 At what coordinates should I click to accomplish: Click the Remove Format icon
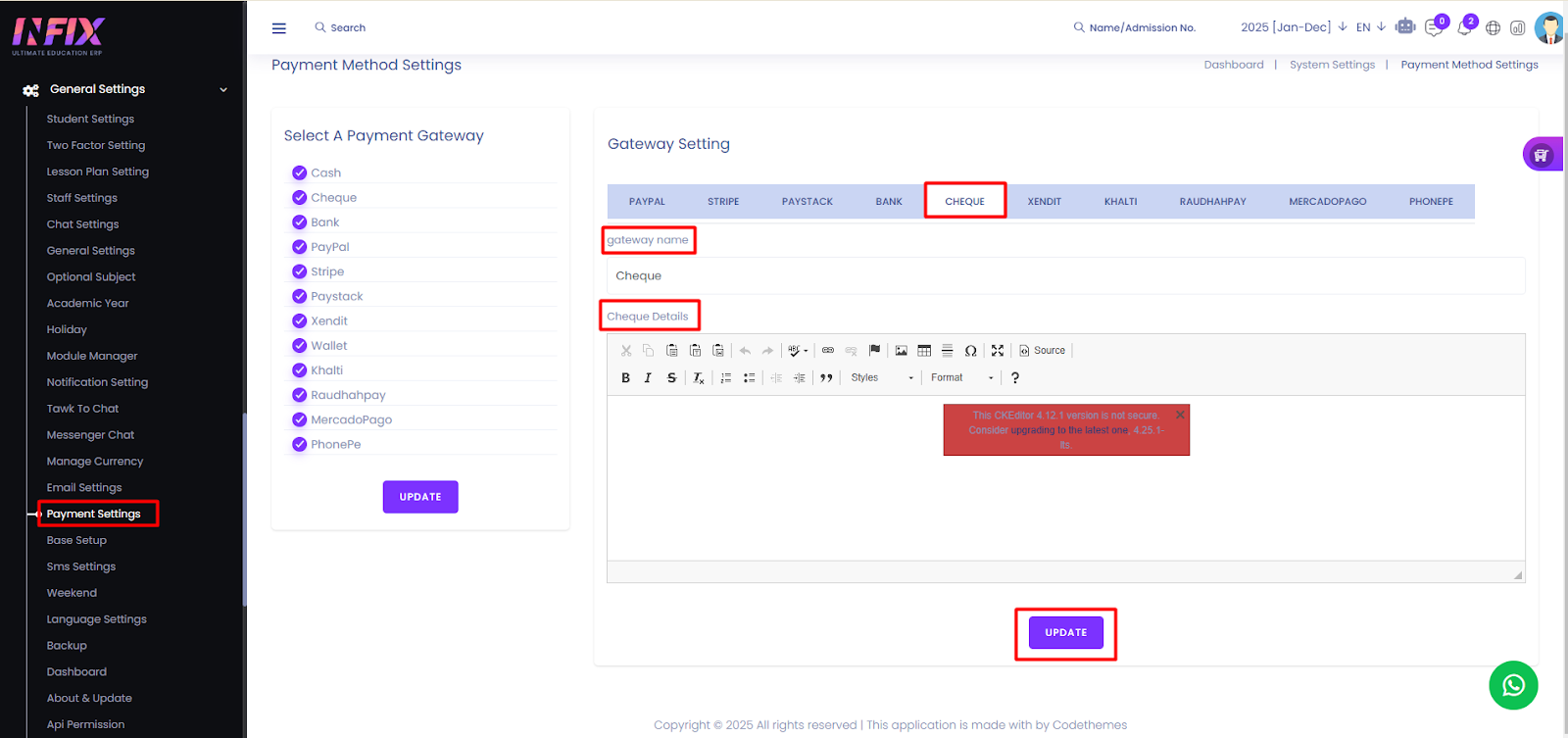click(699, 377)
